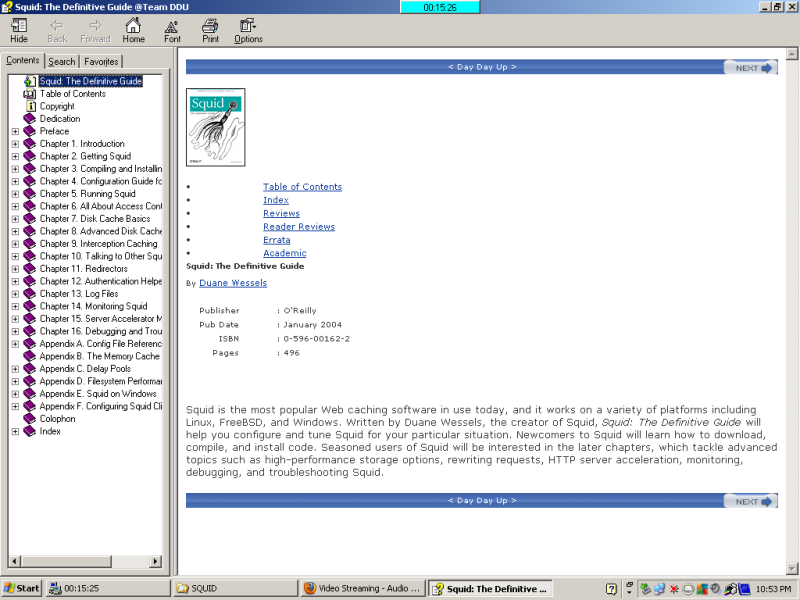The height and width of the screenshot is (600, 800).
Task: Expand Chapter 5 Running Squid node
Action: pyautogui.click(x=15, y=194)
